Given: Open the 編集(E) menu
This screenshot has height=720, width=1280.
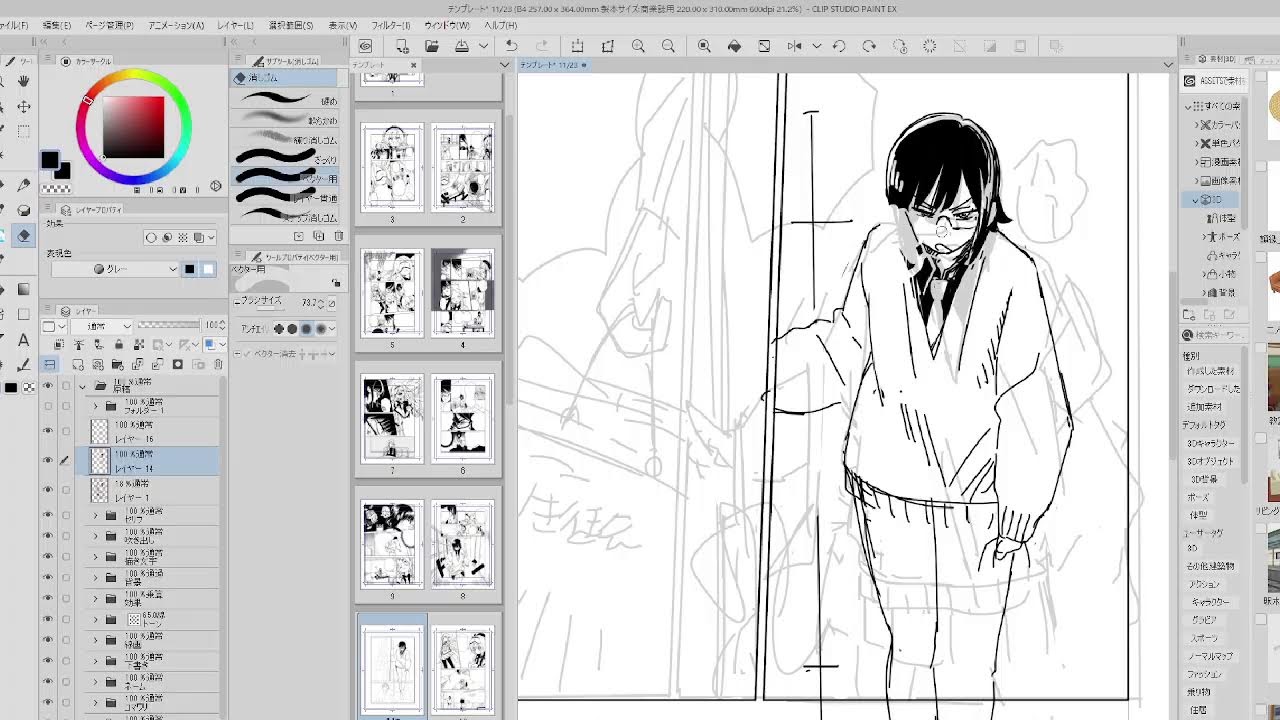Looking at the screenshot, I should tap(56, 25).
